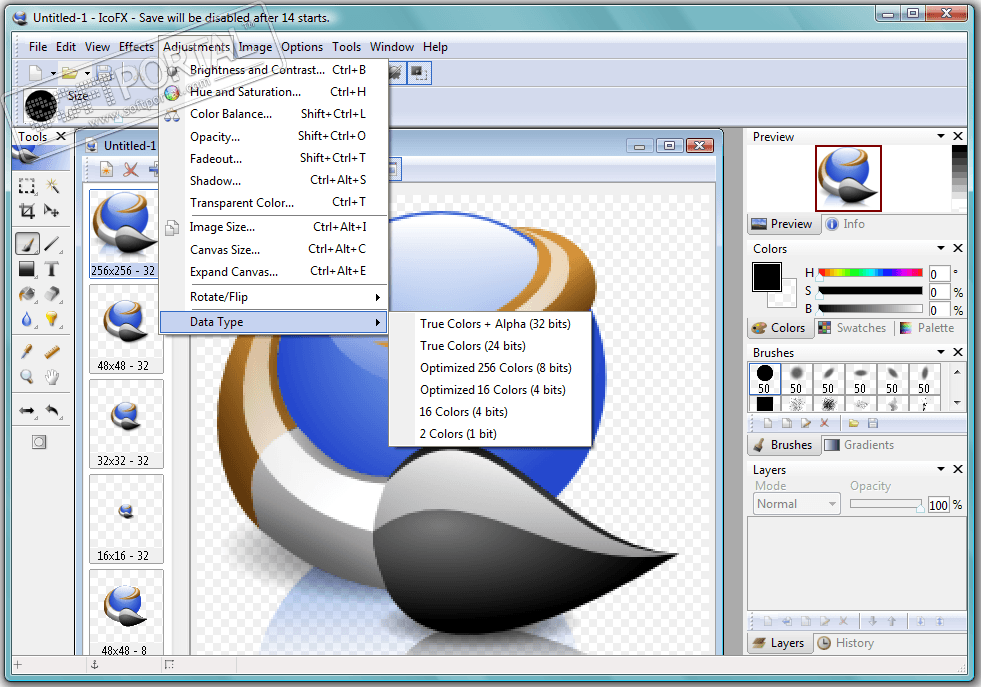Screen dimensions: 981x687
Task: Select True Colors + Alpha (32 bits)
Action: (490, 324)
